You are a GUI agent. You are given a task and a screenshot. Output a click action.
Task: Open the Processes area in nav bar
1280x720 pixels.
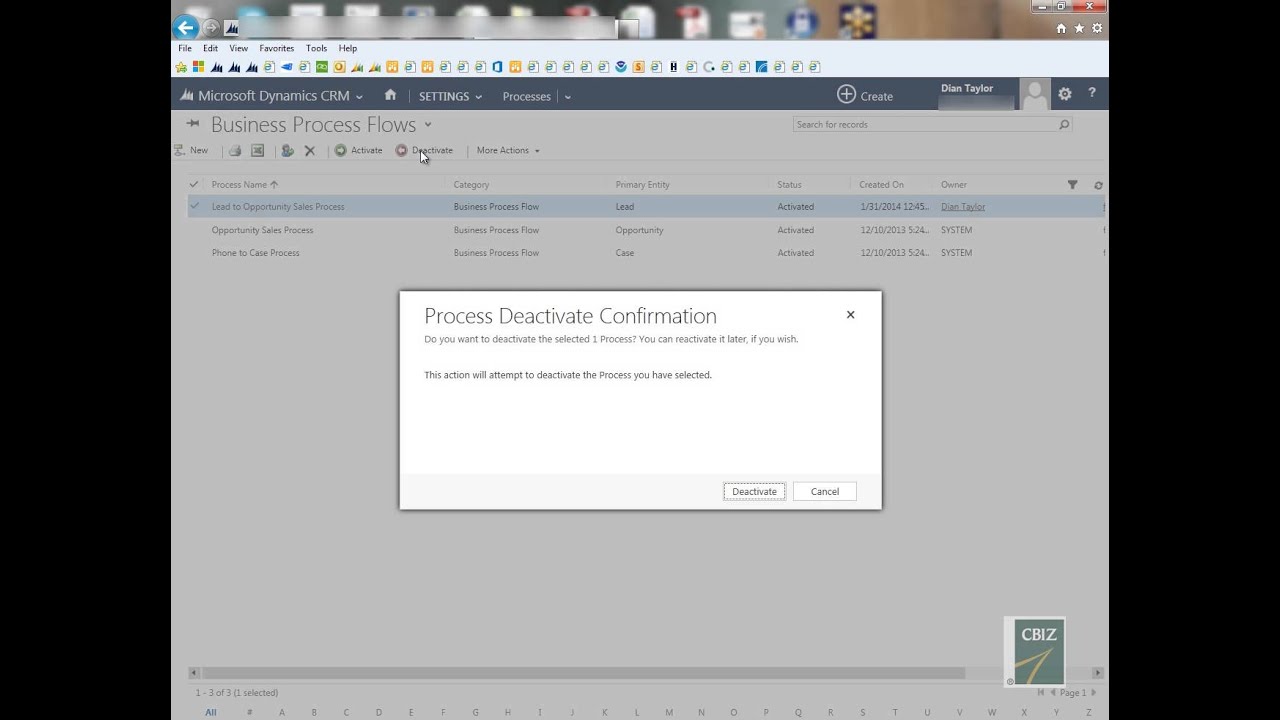527,96
